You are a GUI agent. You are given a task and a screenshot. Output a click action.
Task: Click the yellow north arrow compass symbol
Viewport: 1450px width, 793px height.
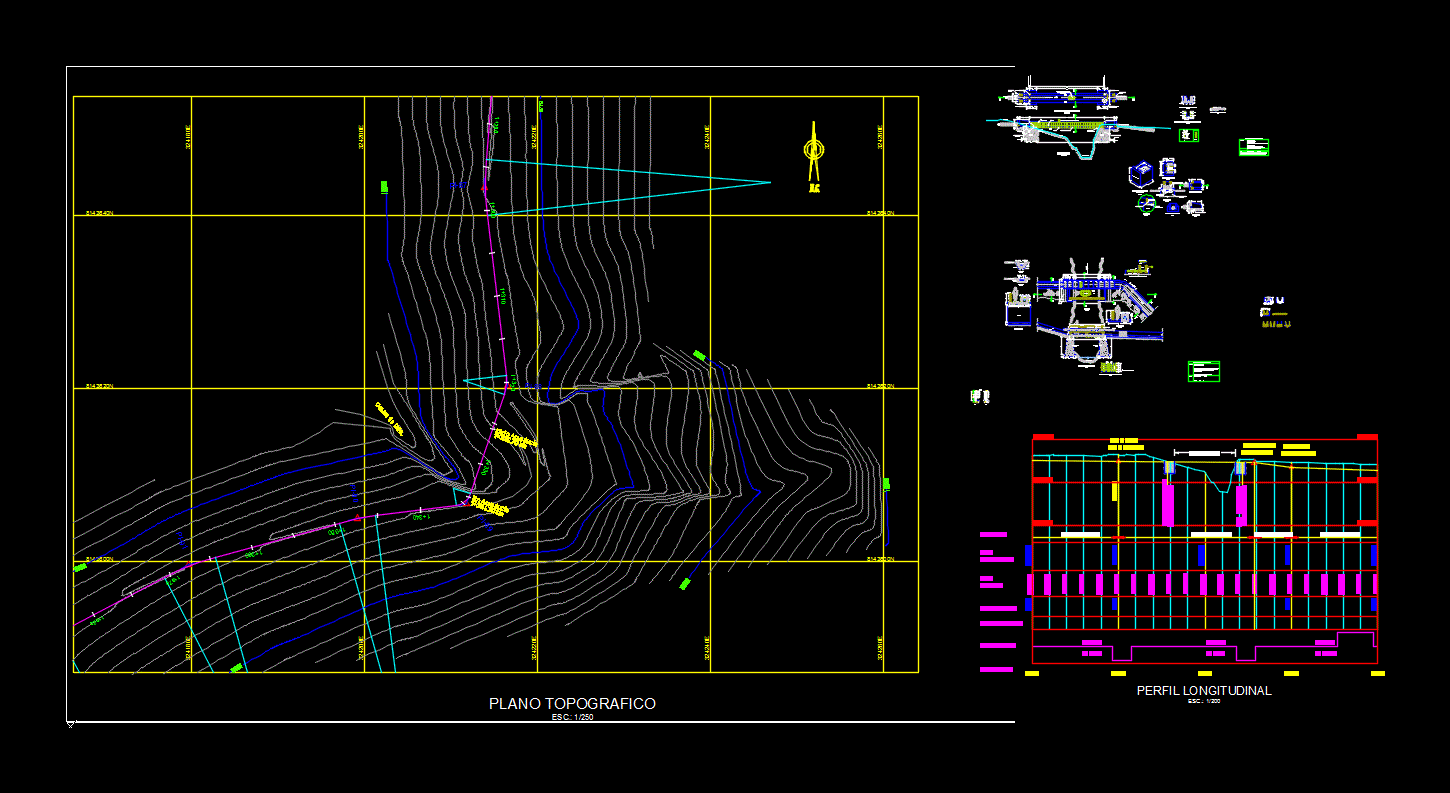[812, 150]
